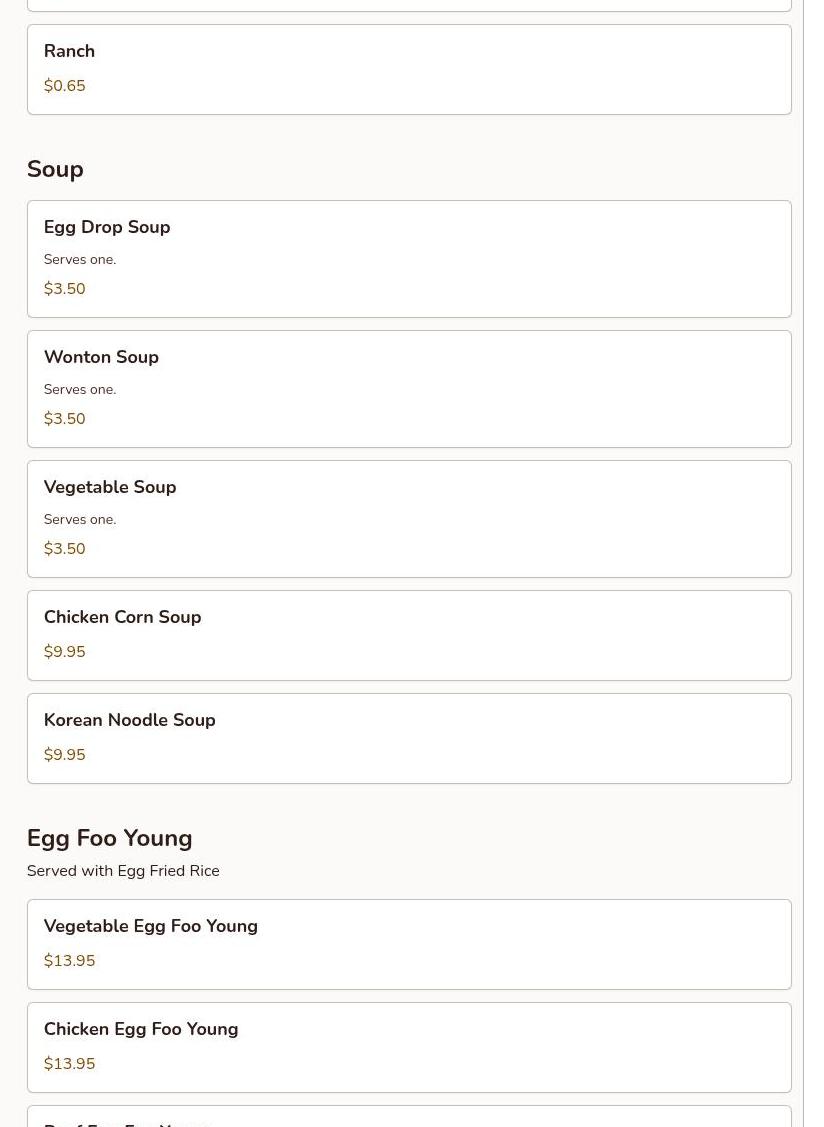The height and width of the screenshot is (1127, 824).
Task: Click the $0.65 Ranch price
Action: (x=64, y=86)
